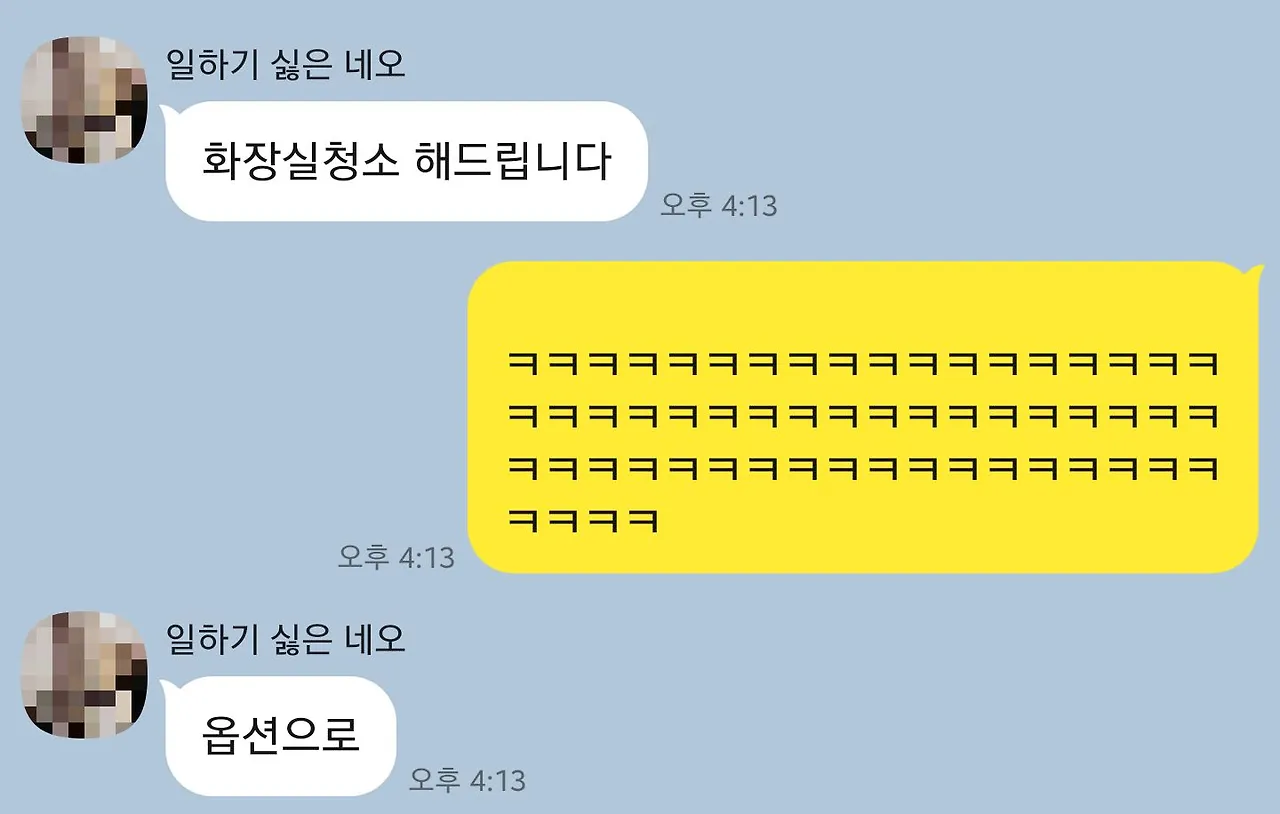Click the 오후 4:13 timestamp beside yellow bubble
Image resolution: width=1280 pixels, height=814 pixels.
click(396, 557)
